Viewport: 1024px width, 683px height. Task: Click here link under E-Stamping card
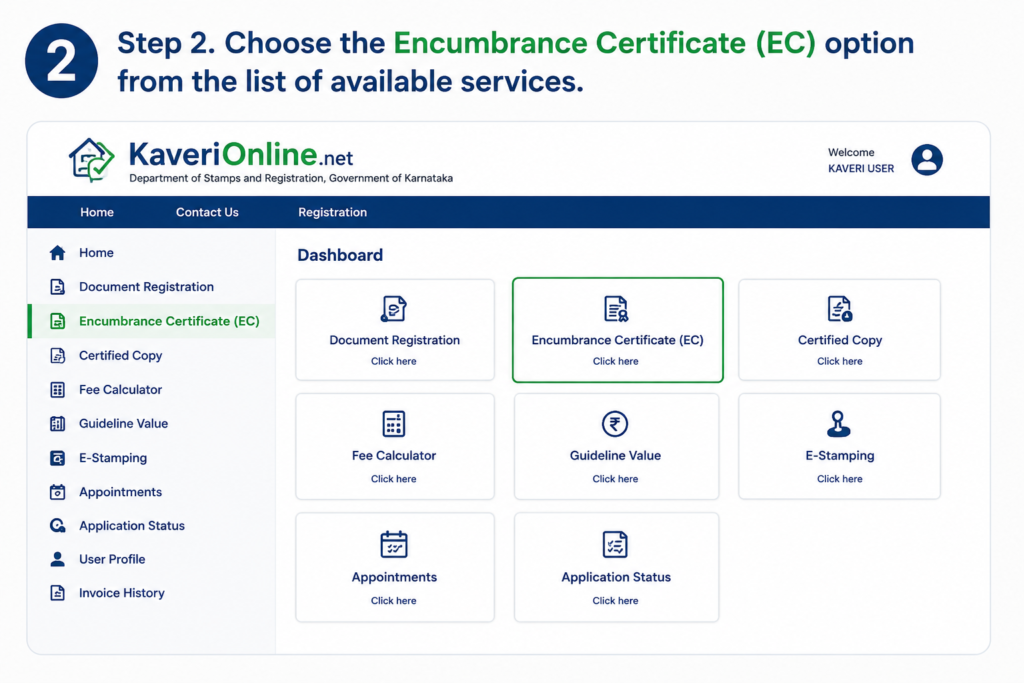click(839, 479)
